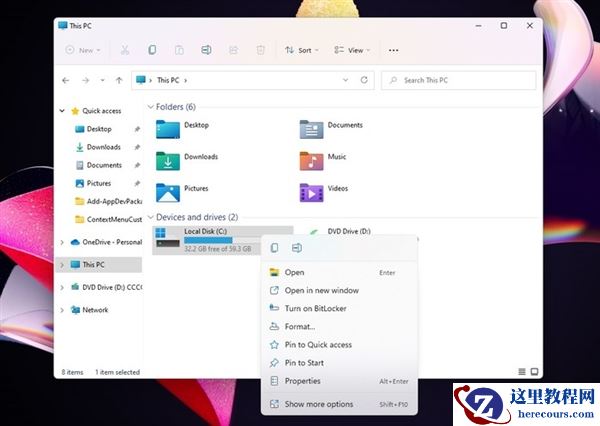Open Desktop in Quick access sidebar
Image resolution: width=600 pixels, height=426 pixels.
(99, 129)
